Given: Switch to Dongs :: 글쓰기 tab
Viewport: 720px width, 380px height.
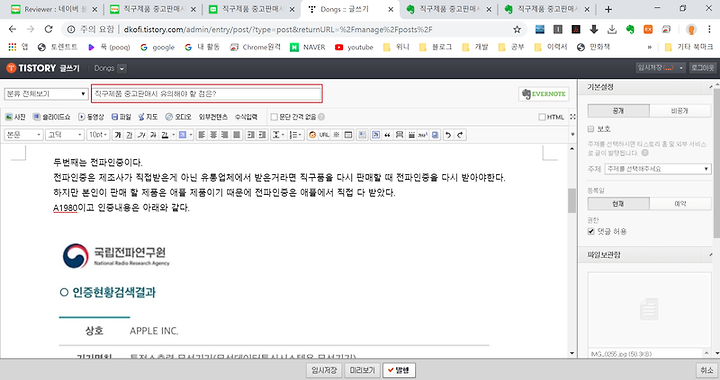Looking at the screenshot, I should [350, 9].
